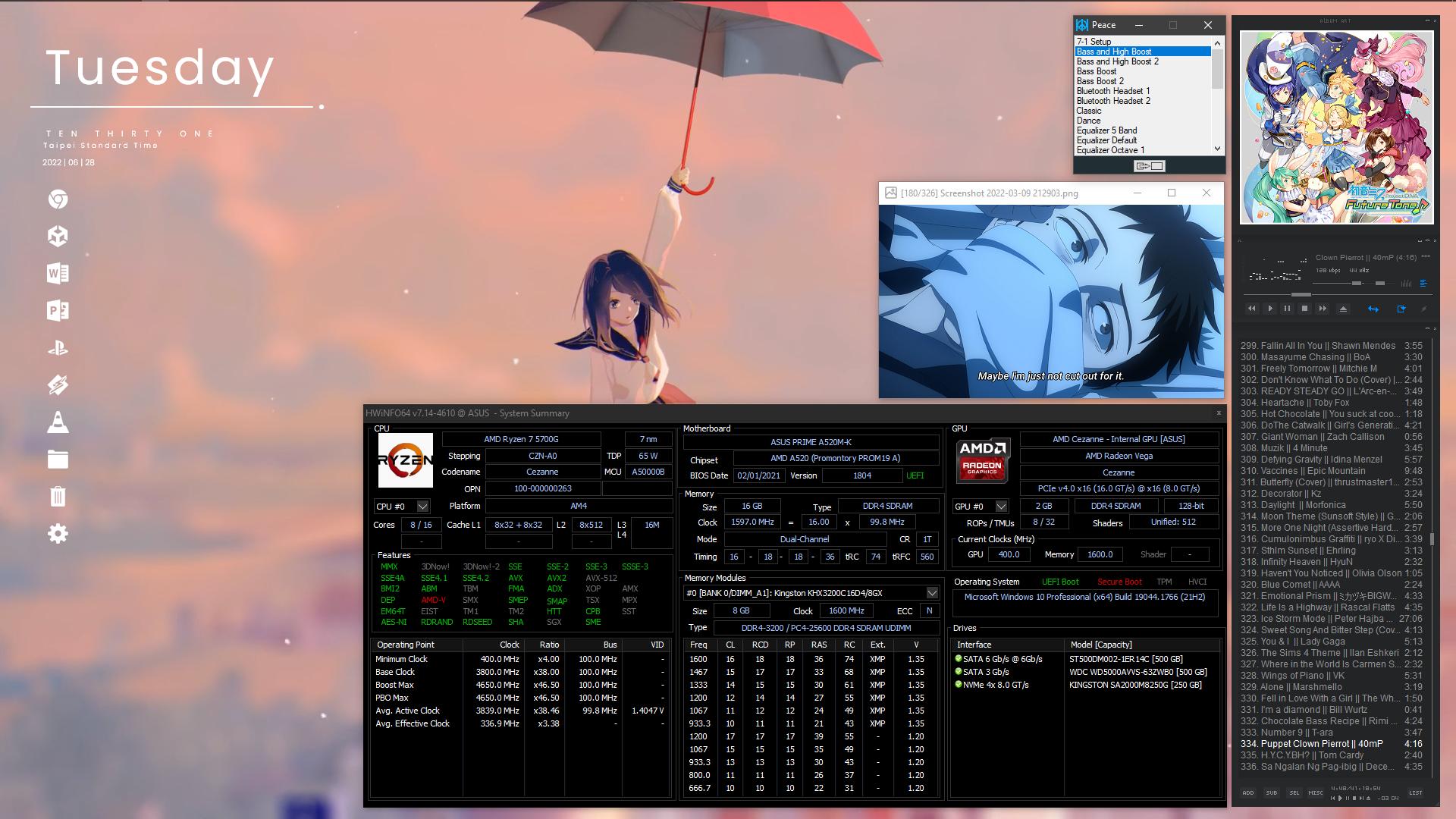Open the CPU #0 selector dropdown
Image resolution: width=1456 pixels, height=819 pixels.
coord(422,507)
